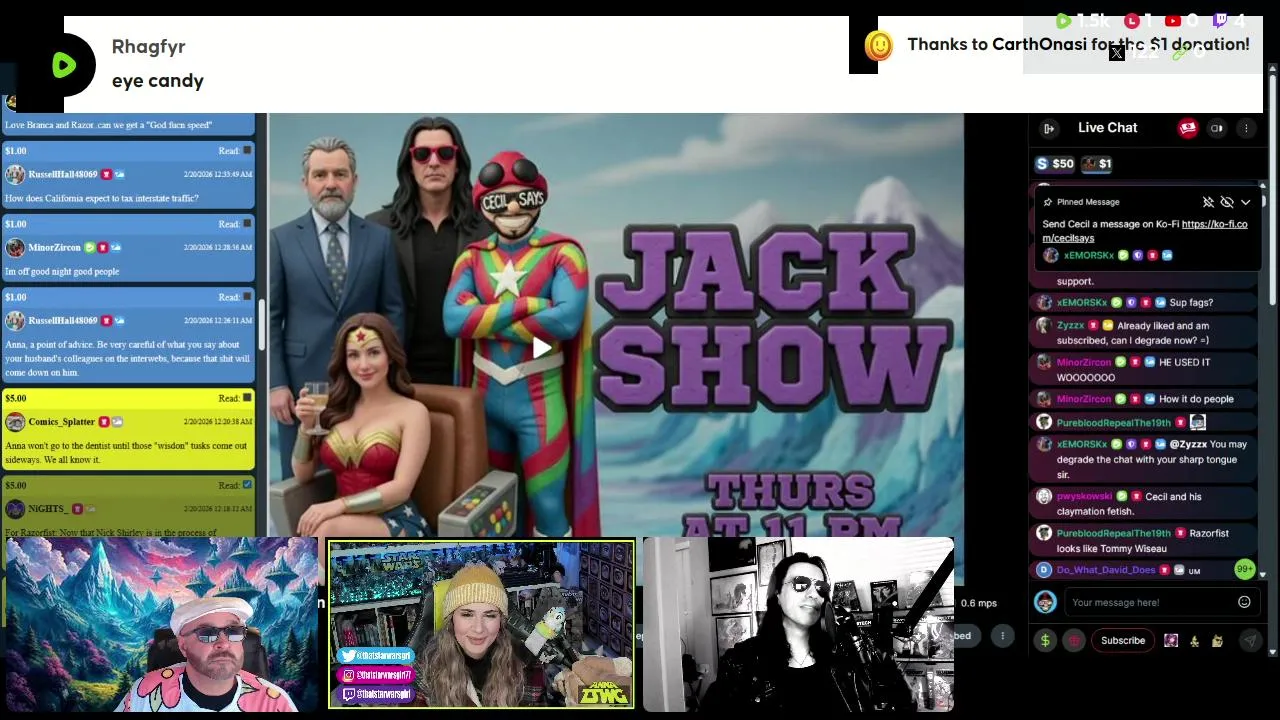Click the smiley donation alert icon

[x=878, y=46]
